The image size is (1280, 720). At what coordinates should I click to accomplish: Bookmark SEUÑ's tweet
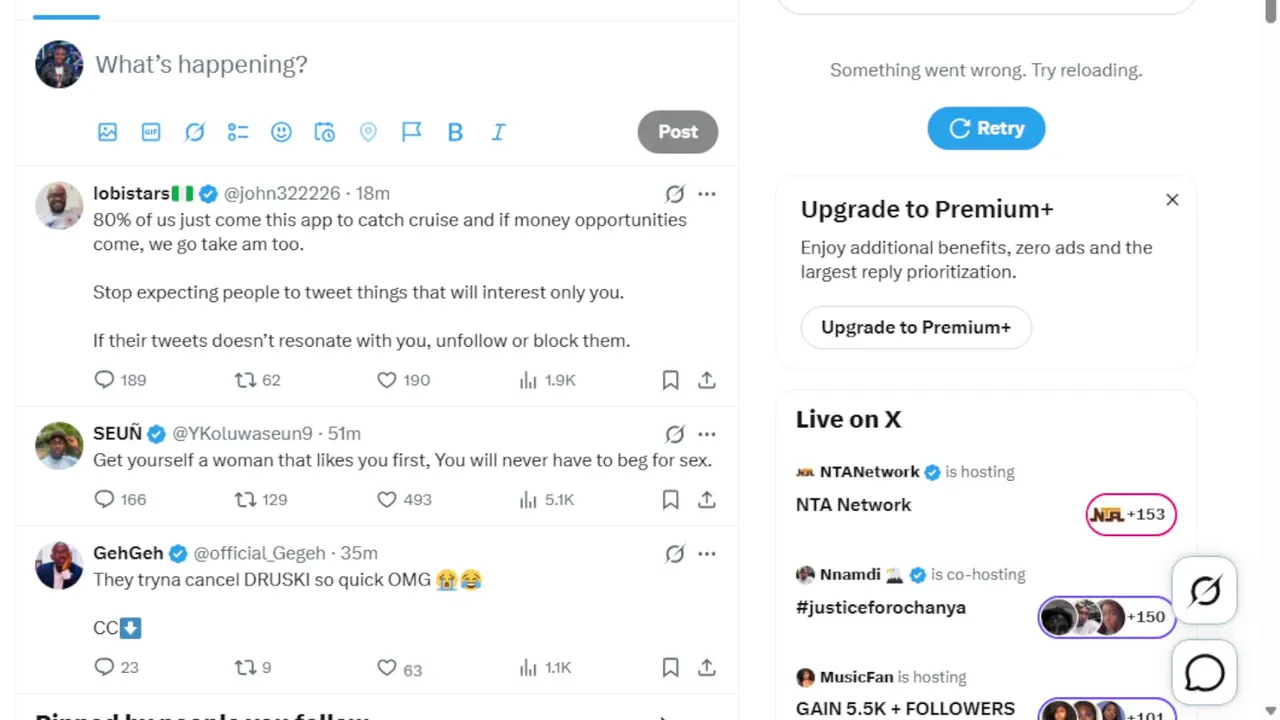tap(670, 499)
